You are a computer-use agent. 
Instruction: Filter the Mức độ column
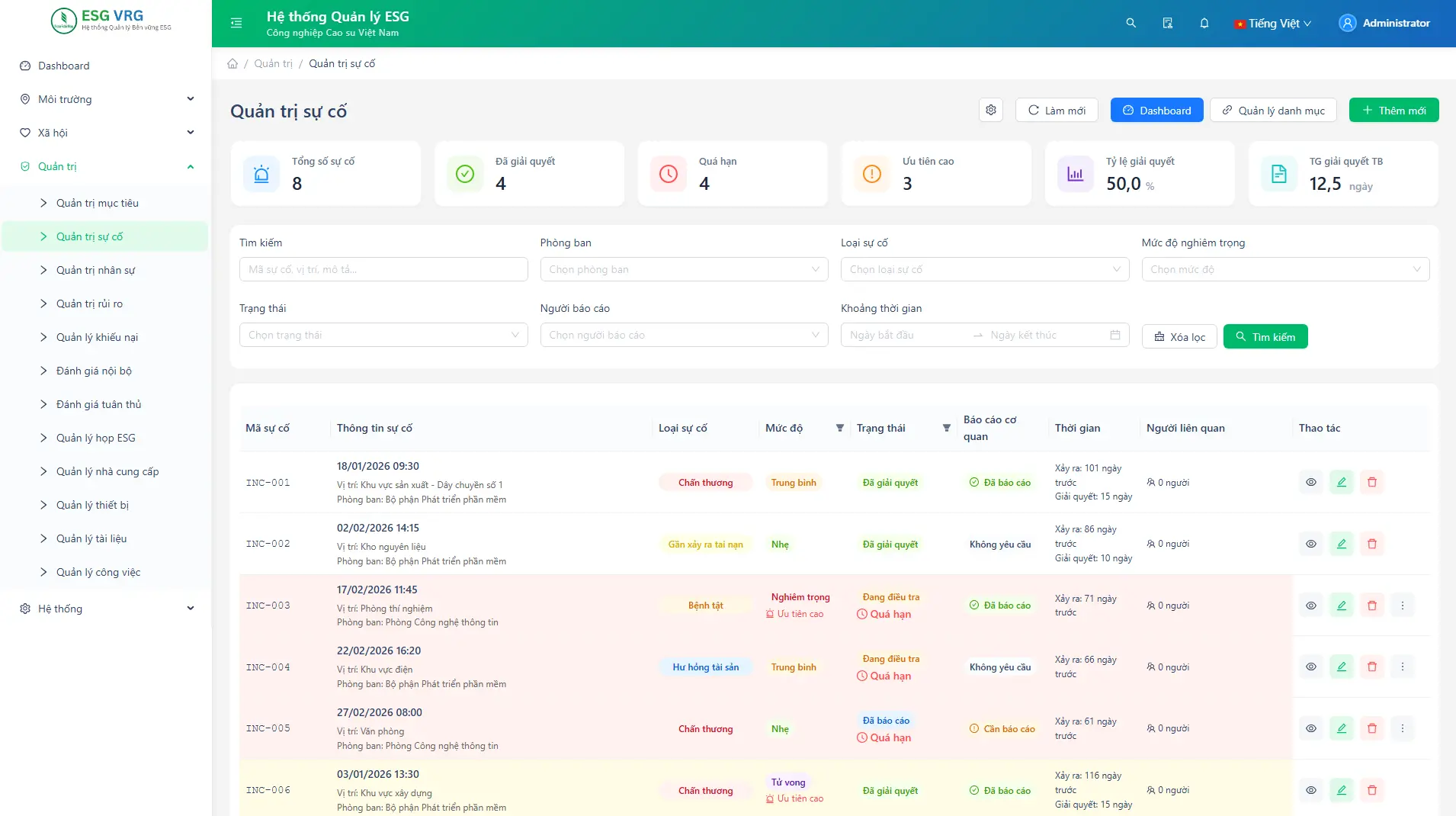(840, 428)
